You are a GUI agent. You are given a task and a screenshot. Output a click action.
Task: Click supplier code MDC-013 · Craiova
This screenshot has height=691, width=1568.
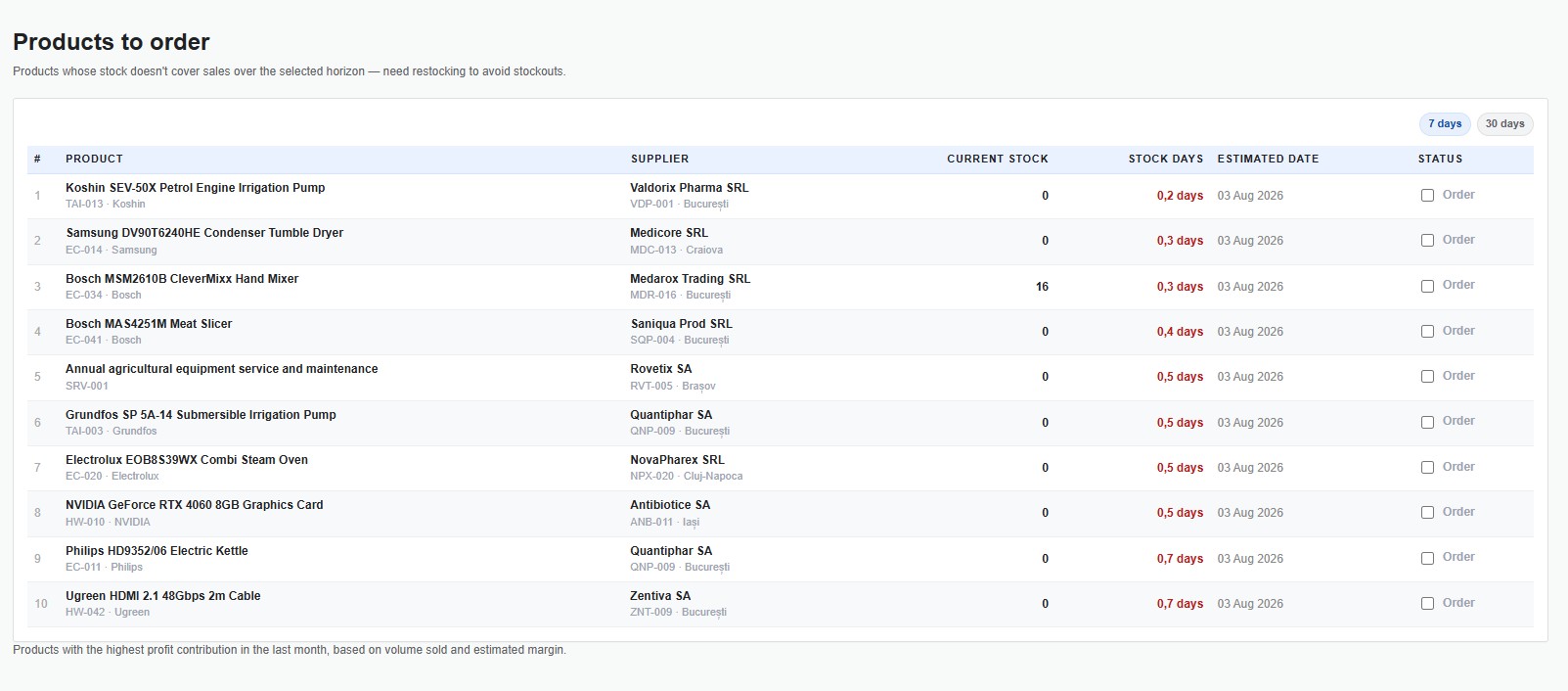[x=677, y=251]
